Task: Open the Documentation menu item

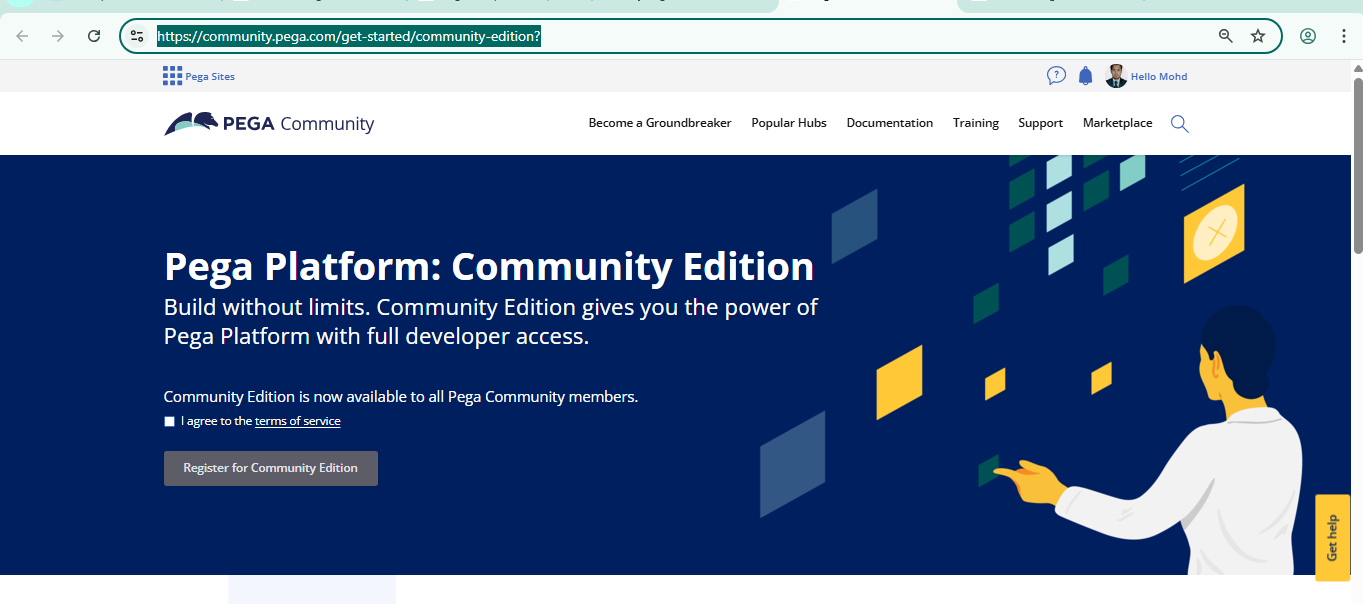Action: click(x=889, y=123)
